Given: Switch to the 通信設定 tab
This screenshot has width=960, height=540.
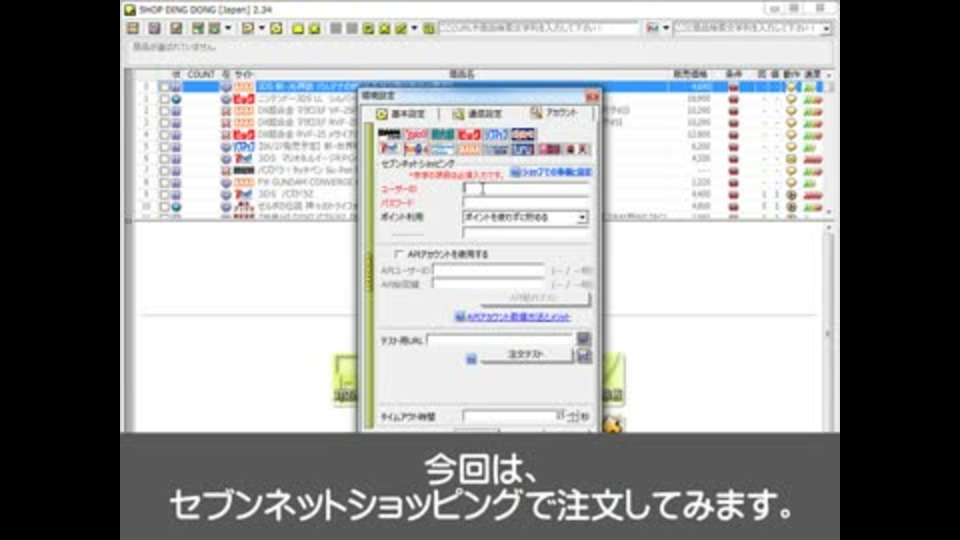Looking at the screenshot, I should point(478,114).
